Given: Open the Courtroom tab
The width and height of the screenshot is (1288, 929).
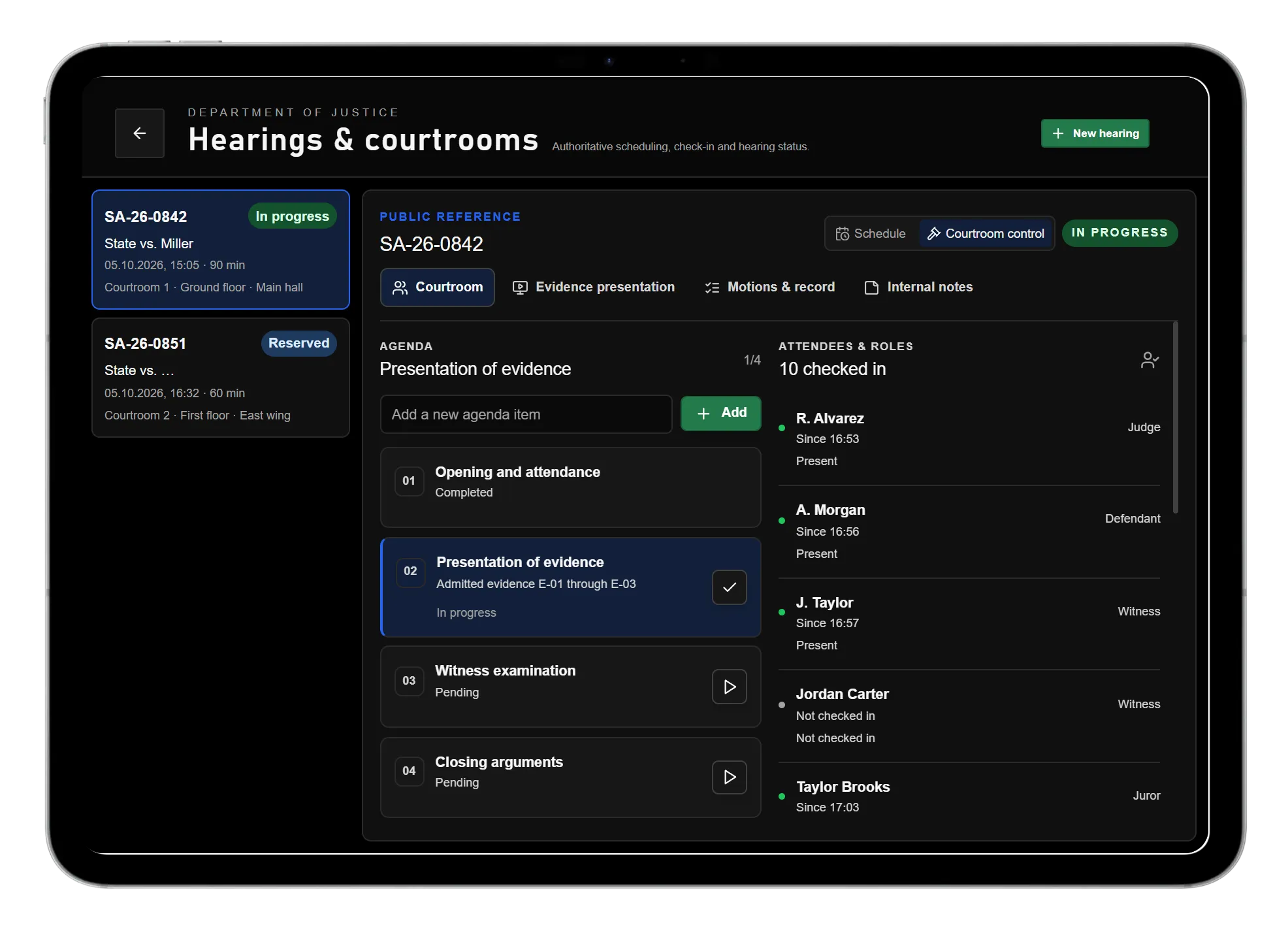Looking at the screenshot, I should (437, 287).
